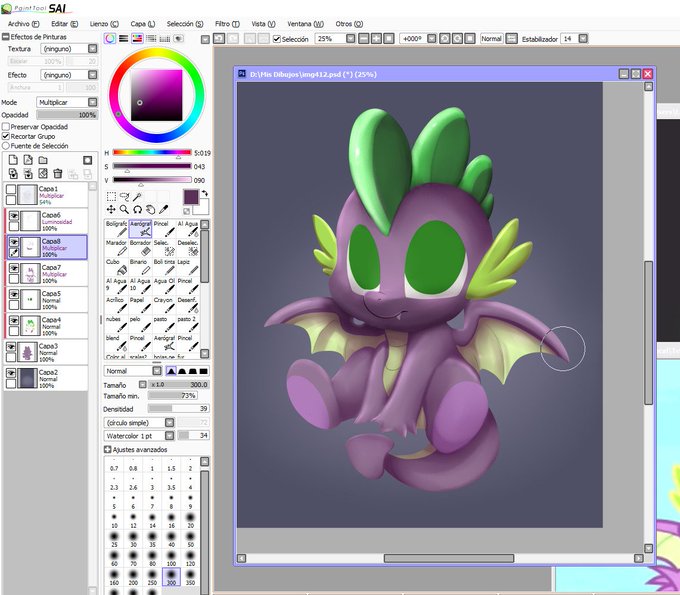The image size is (680, 595).
Task: Open the Filtro menu
Action: point(227,24)
